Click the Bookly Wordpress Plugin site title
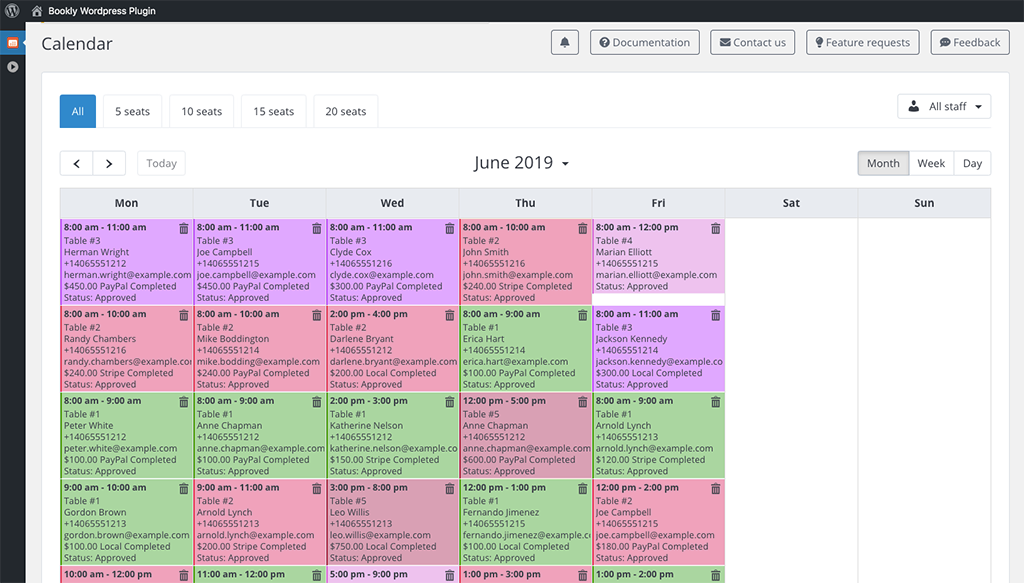This screenshot has height=583, width=1024. point(102,10)
